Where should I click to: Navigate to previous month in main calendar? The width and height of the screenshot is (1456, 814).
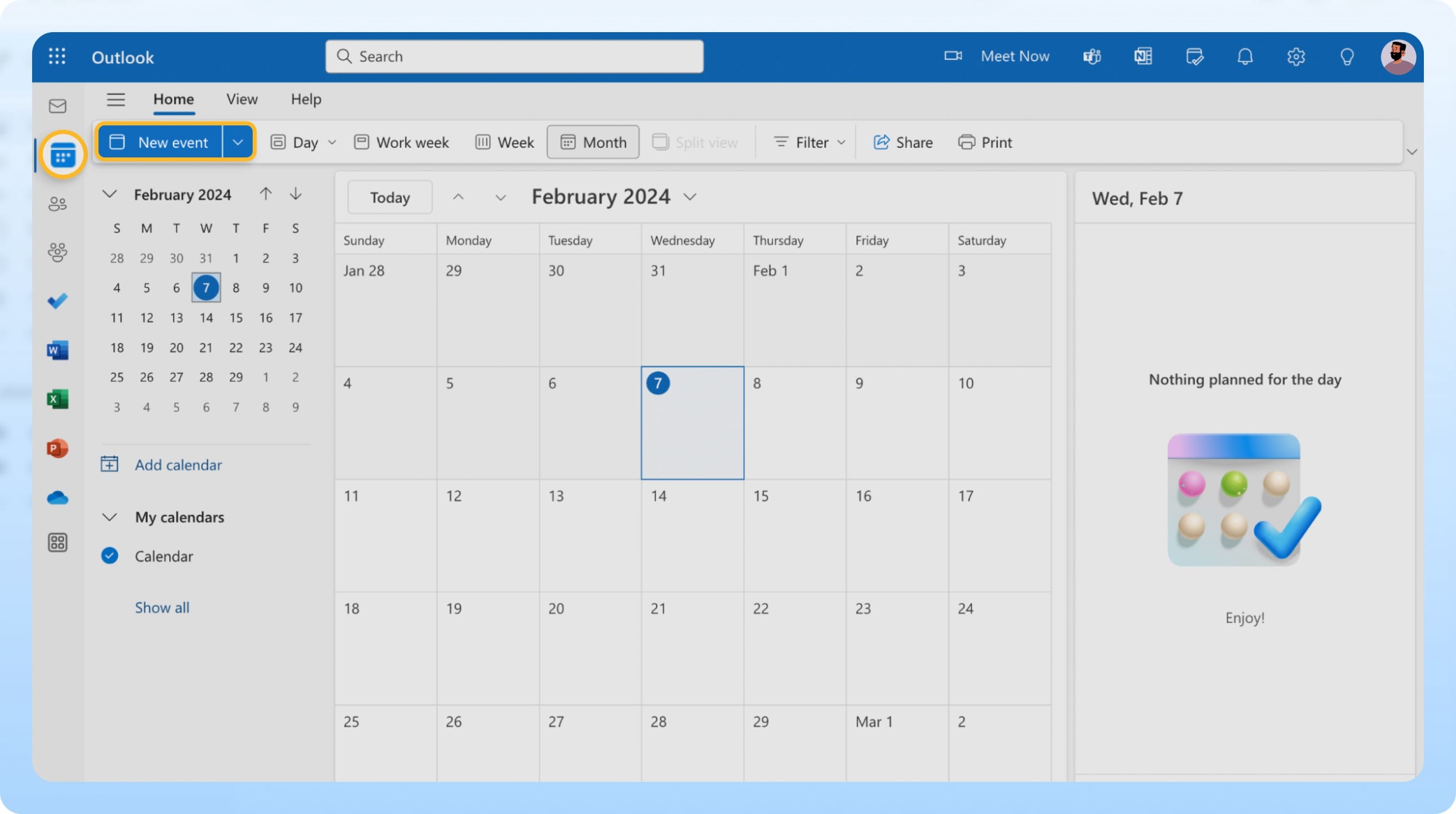(458, 197)
